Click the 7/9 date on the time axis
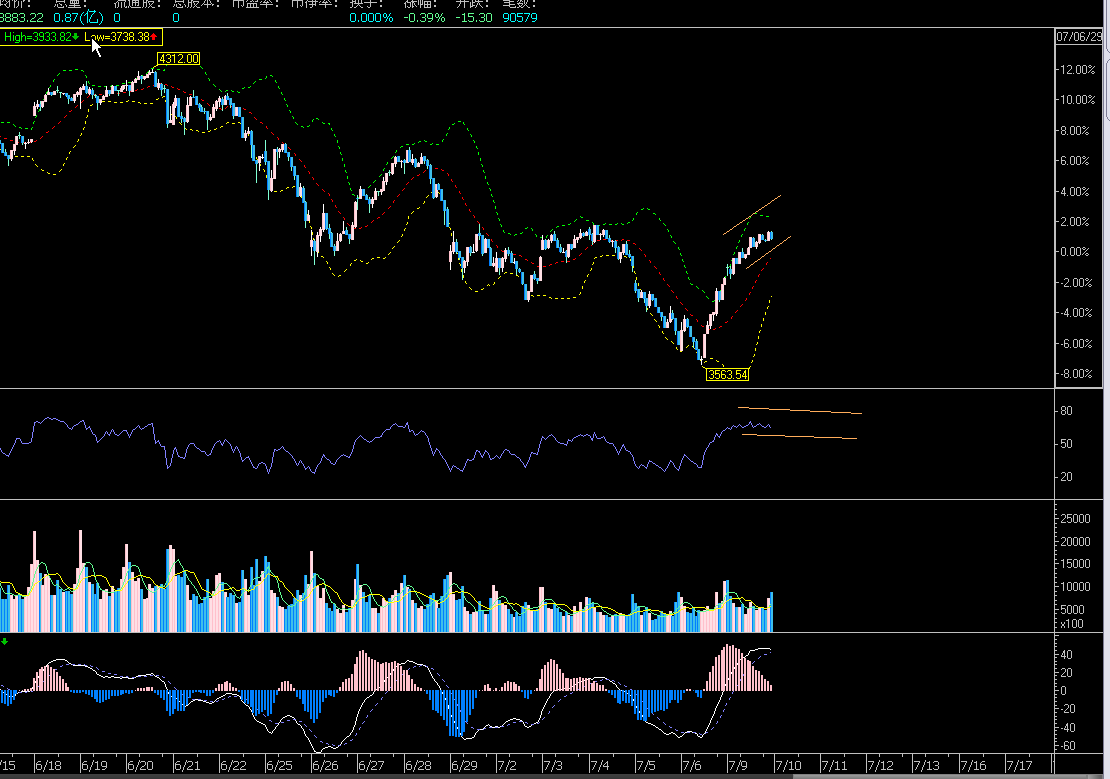This screenshot has height=779, width=1110. [738, 765]
